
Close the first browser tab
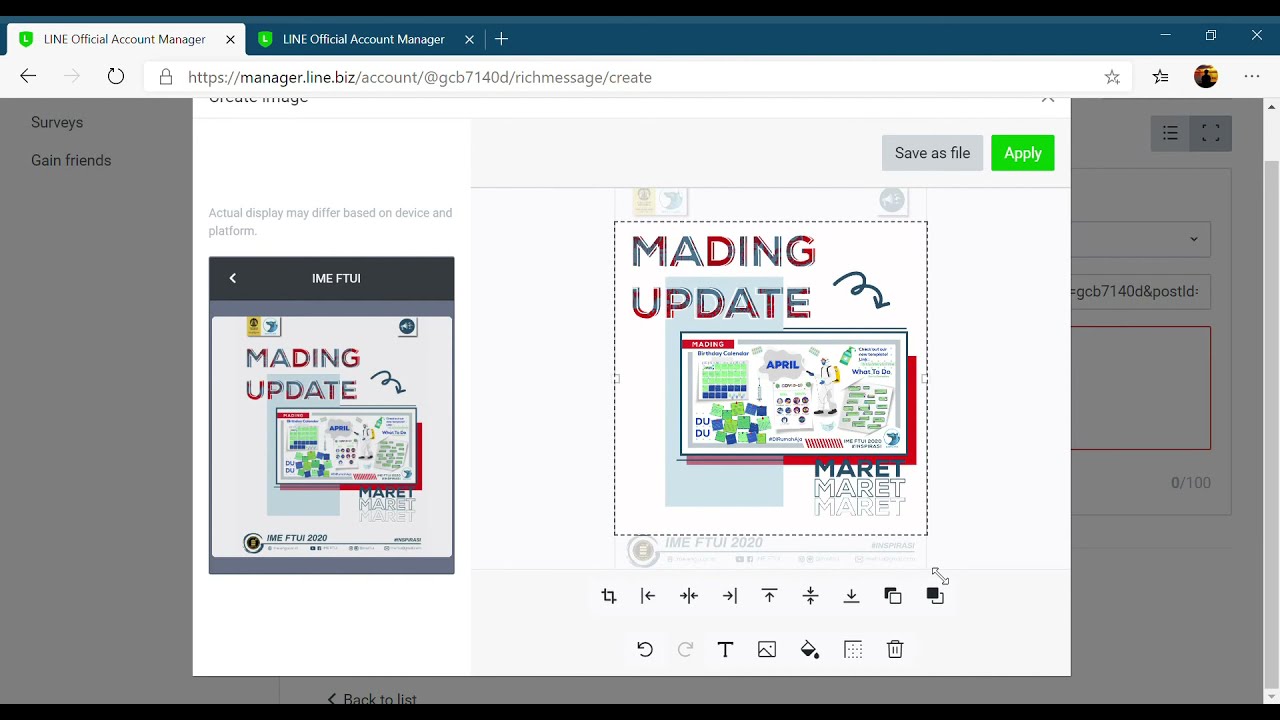(230, 39)
